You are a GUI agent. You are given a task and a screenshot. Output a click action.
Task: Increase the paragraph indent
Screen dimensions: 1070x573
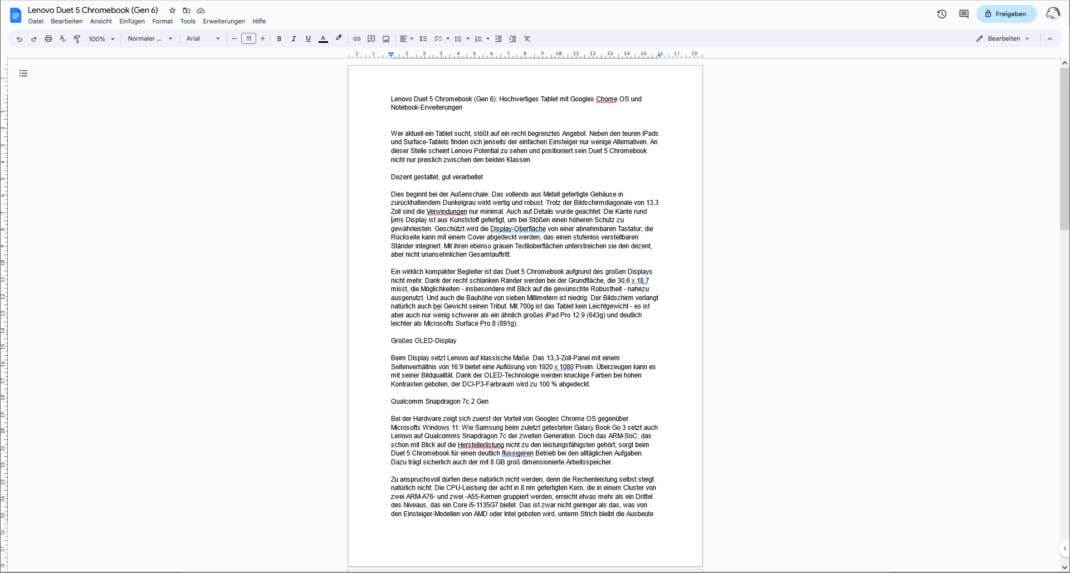click(512, 39)
